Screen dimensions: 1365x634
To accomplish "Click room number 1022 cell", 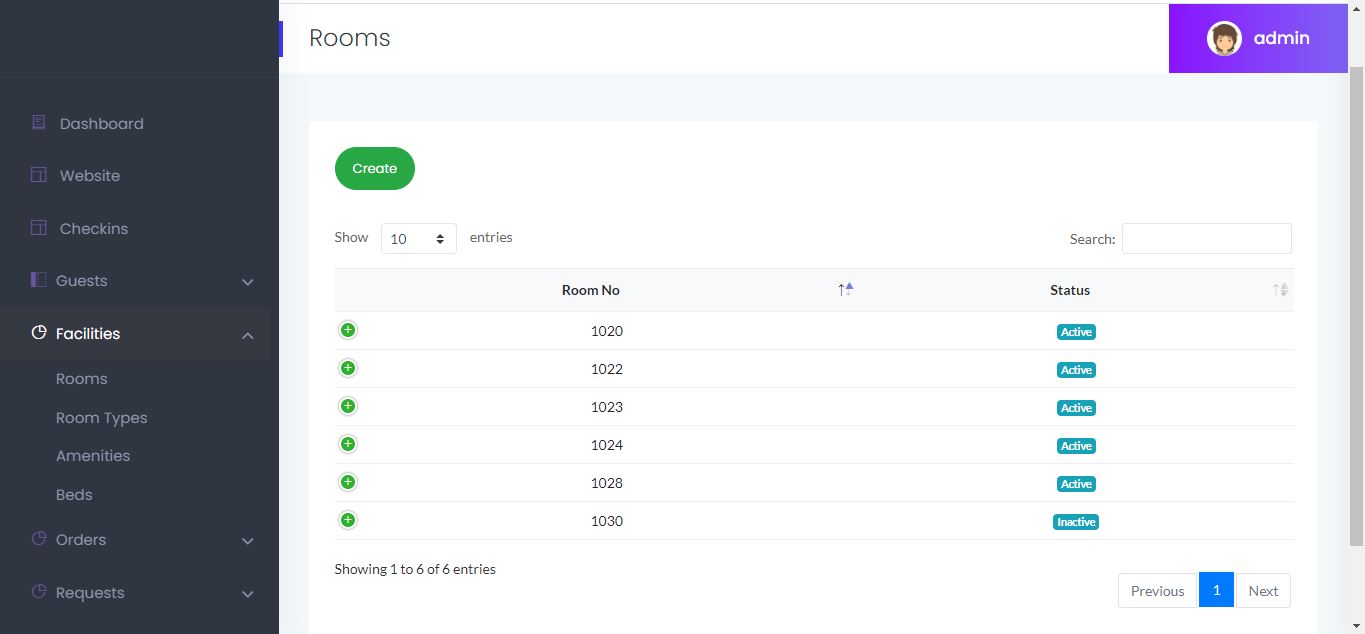I will 607,369.
